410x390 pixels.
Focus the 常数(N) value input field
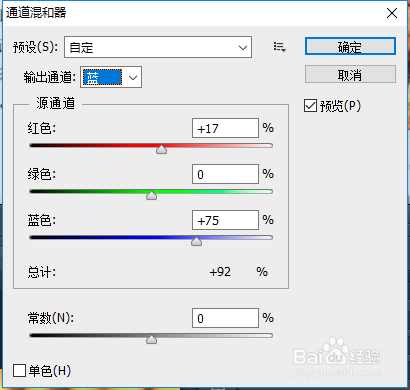[225, 318]
